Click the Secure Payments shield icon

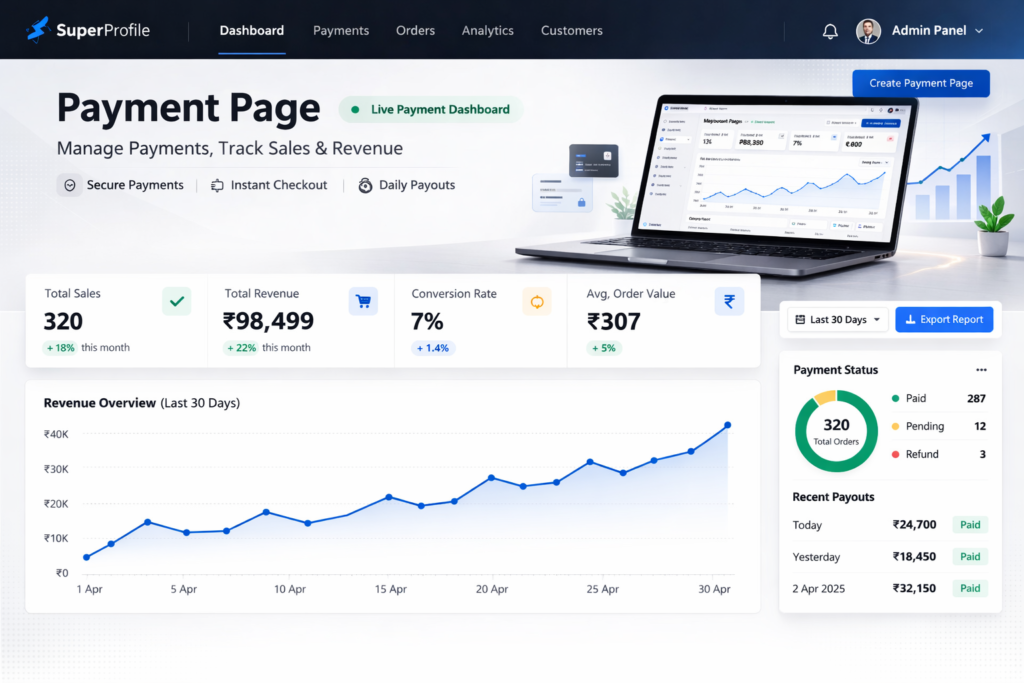pos(69,185)
